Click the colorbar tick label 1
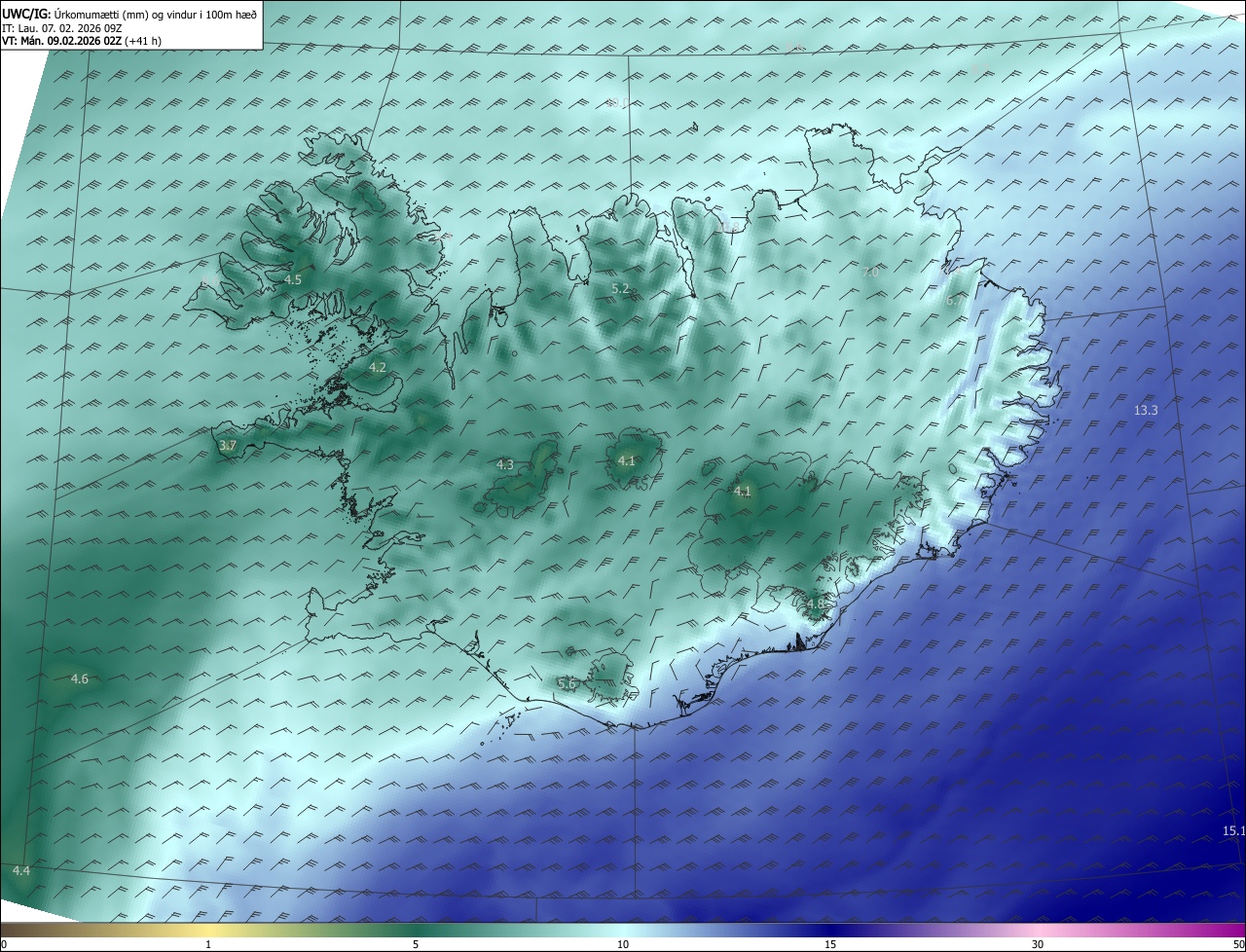 208,944
